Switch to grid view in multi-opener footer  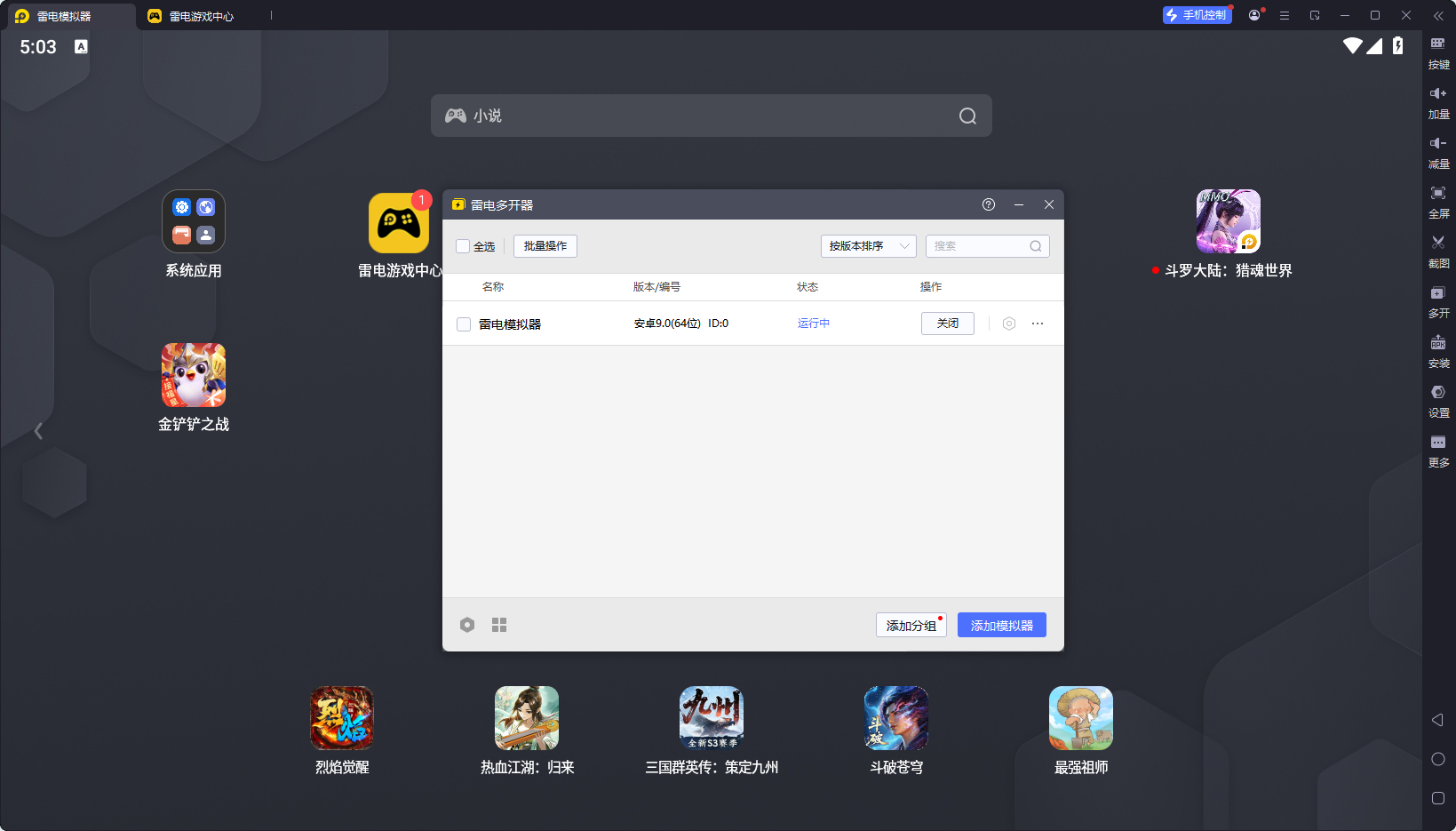tap(499, 625)
